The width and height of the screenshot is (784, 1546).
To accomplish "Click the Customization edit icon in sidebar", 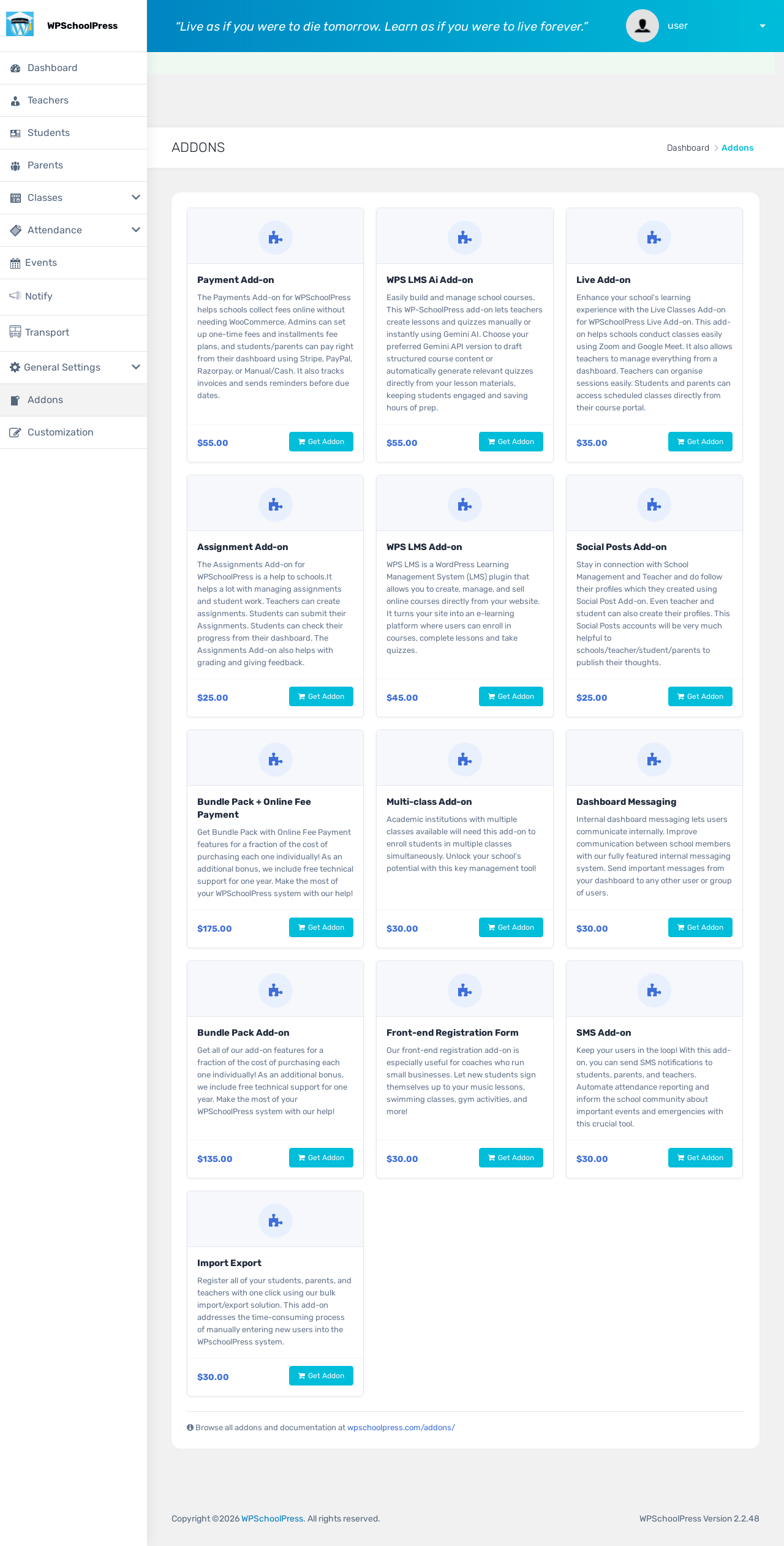I will [15, 432].
